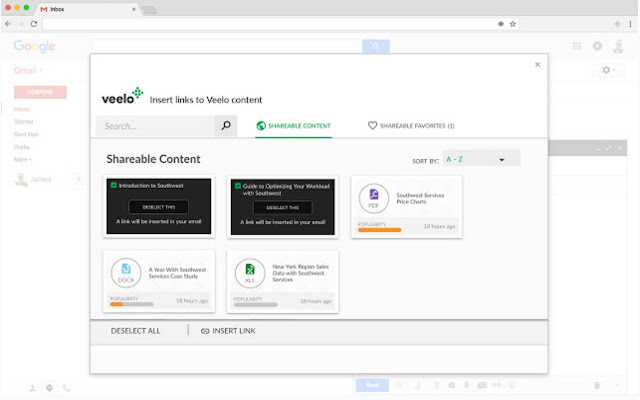The height and width of the screenshot is (400, 640).
Task: Click the Google logo
Action: click(x=34, y=47)
